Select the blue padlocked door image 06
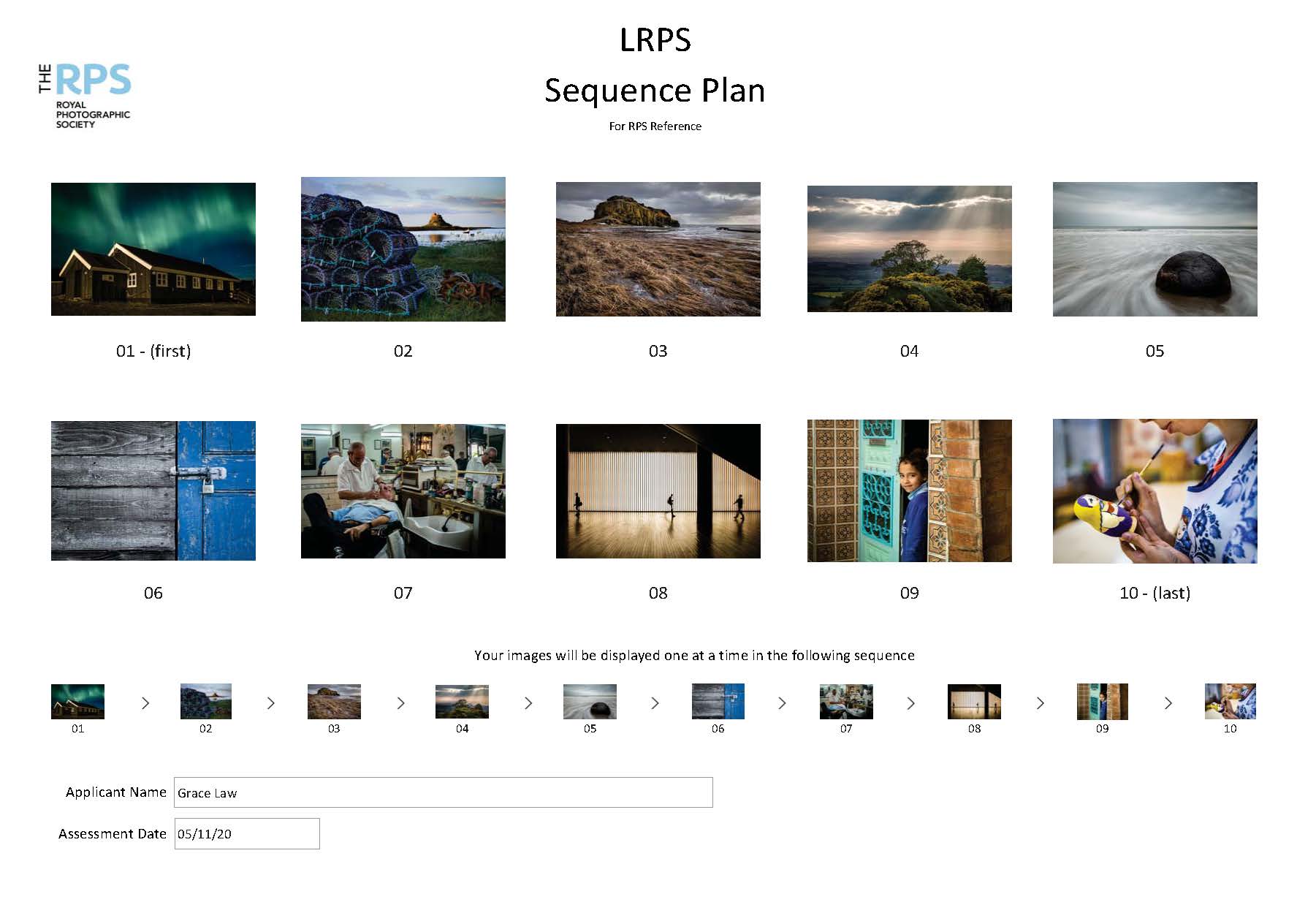 click(x=153, y=490)
